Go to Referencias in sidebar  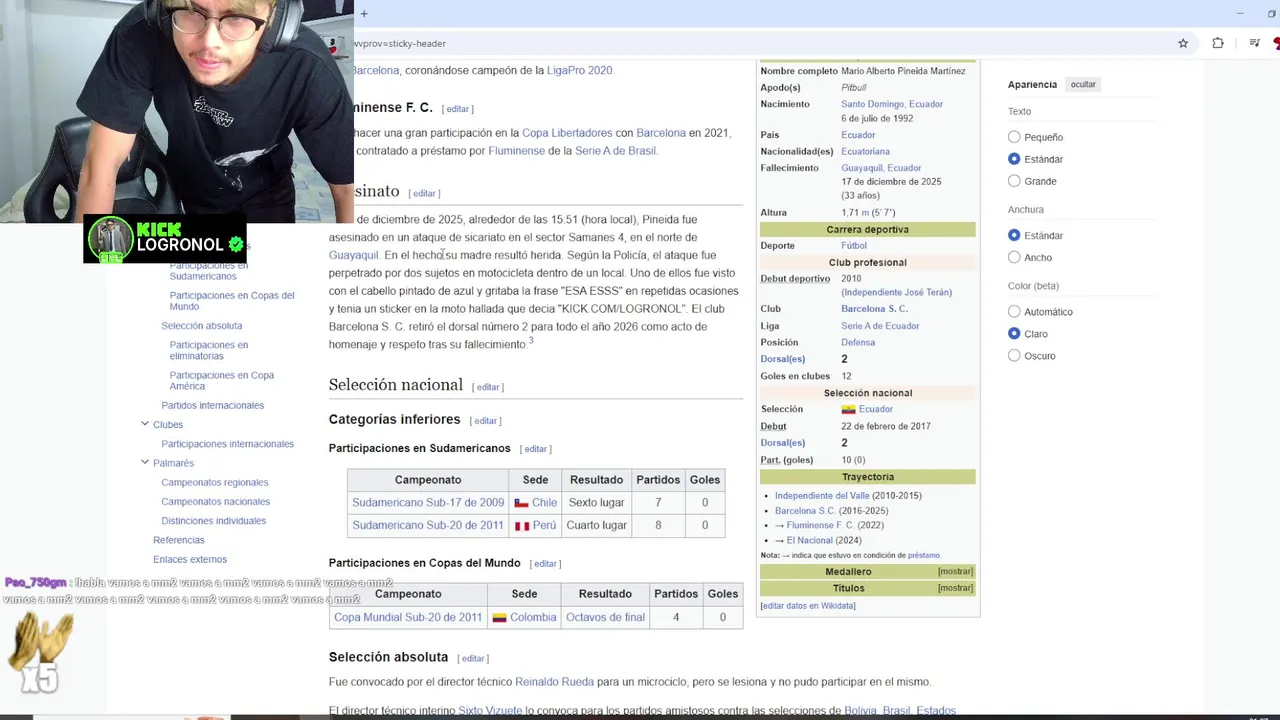179,540
